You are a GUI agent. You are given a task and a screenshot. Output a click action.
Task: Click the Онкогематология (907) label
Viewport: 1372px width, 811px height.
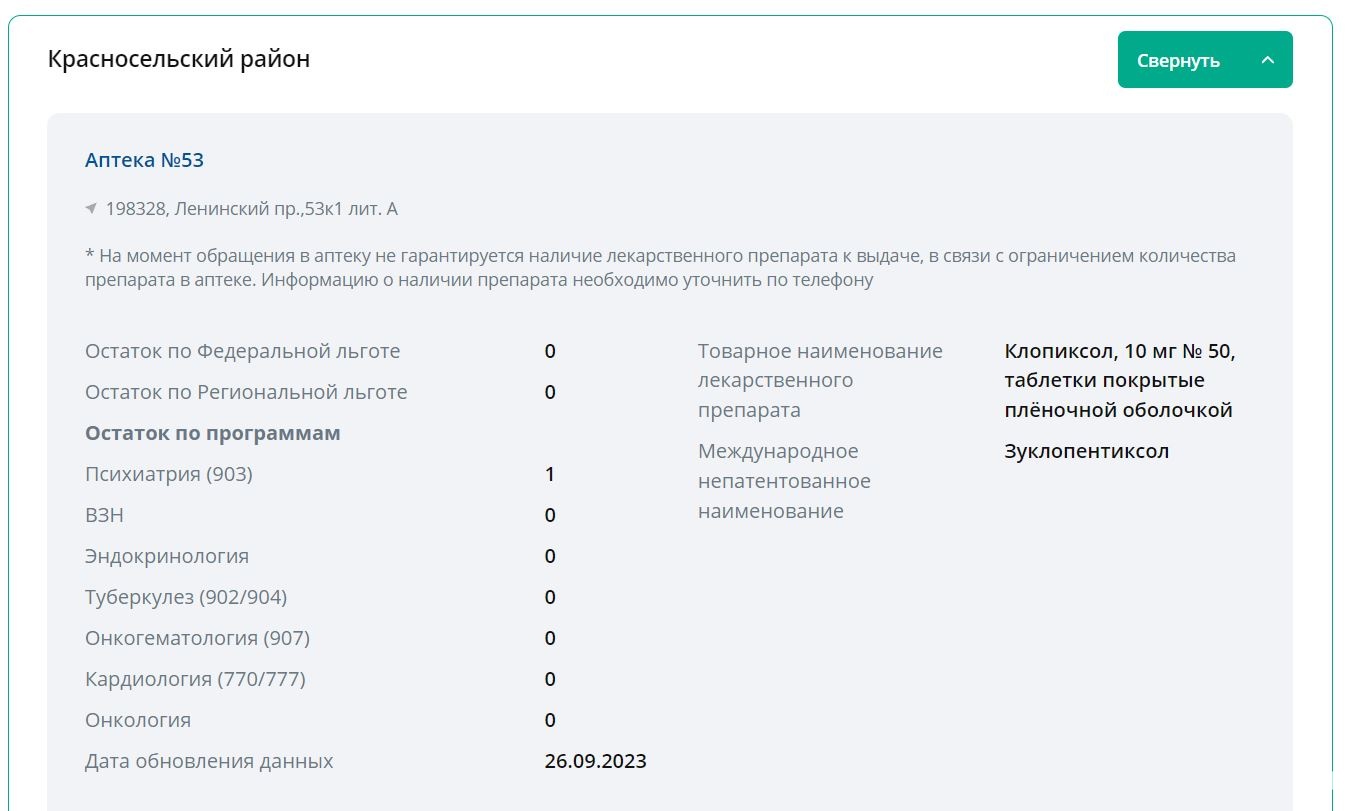[x=197, y=638]
